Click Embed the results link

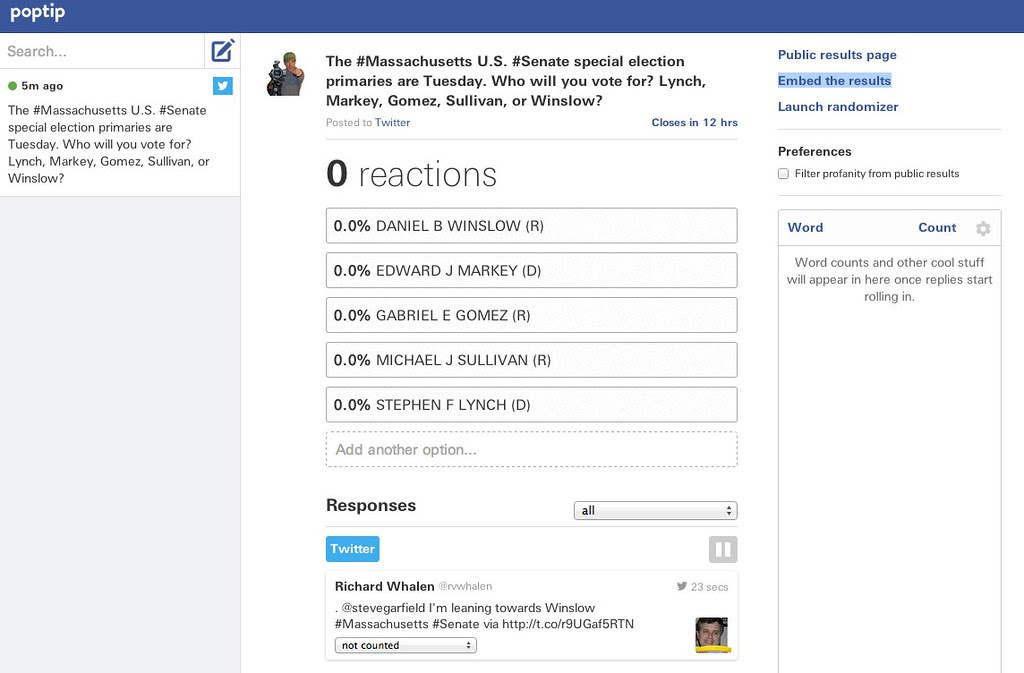pyautogui.click(x=834, y=80)
